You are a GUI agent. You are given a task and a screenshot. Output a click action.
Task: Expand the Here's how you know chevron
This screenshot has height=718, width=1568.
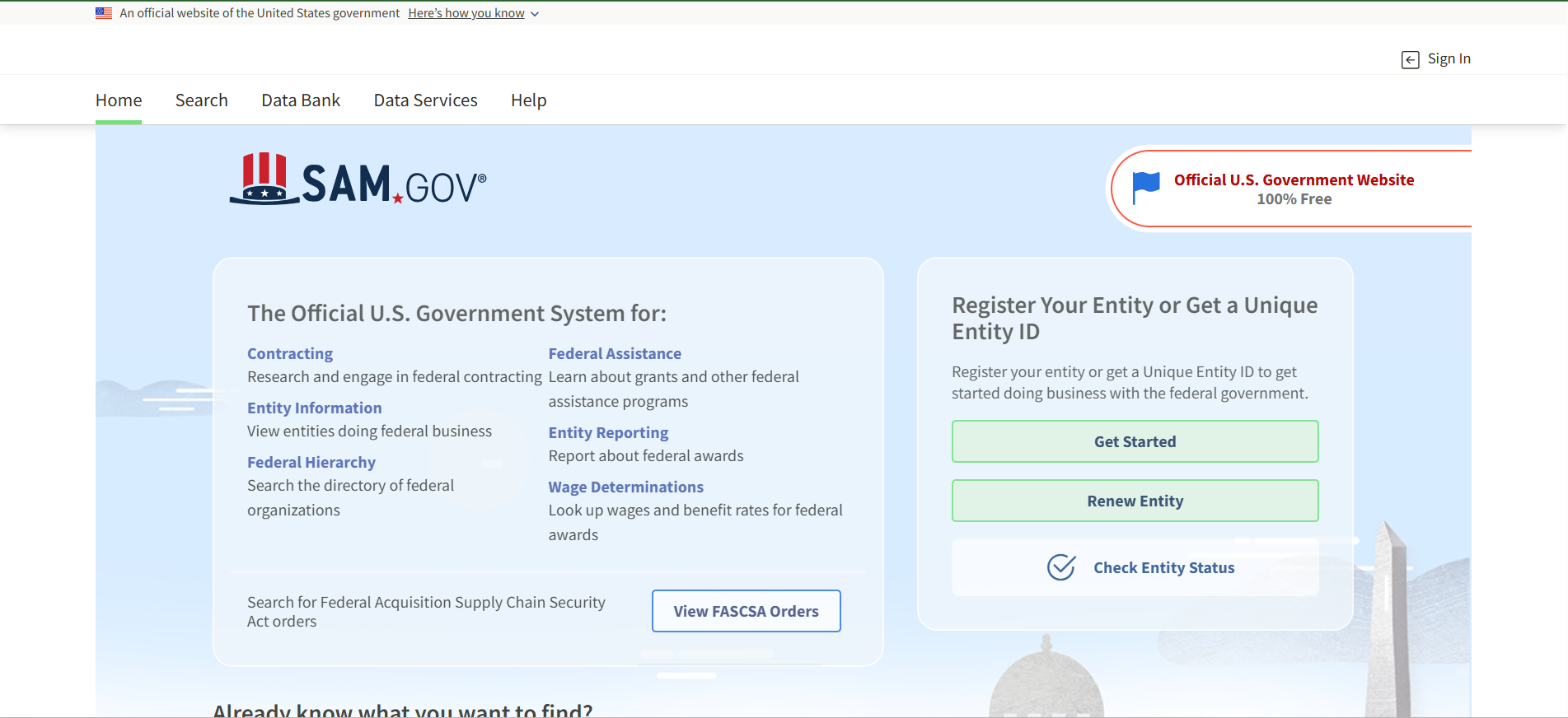(x=535, y=14)
